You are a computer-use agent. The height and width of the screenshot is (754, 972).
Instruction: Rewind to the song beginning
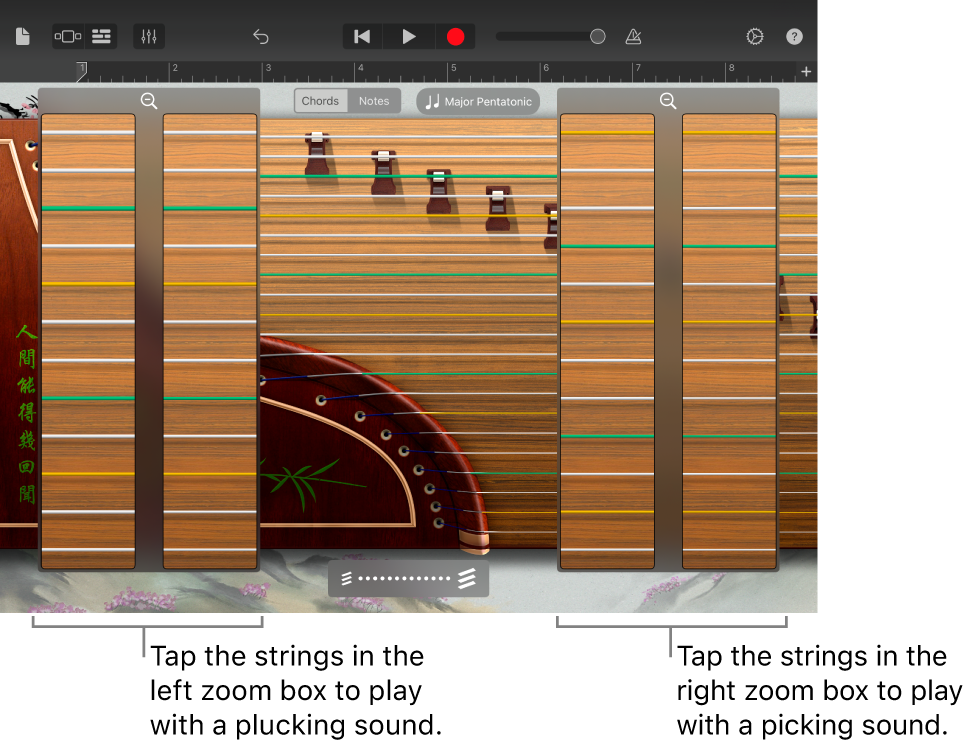click(x=362, y=36)
